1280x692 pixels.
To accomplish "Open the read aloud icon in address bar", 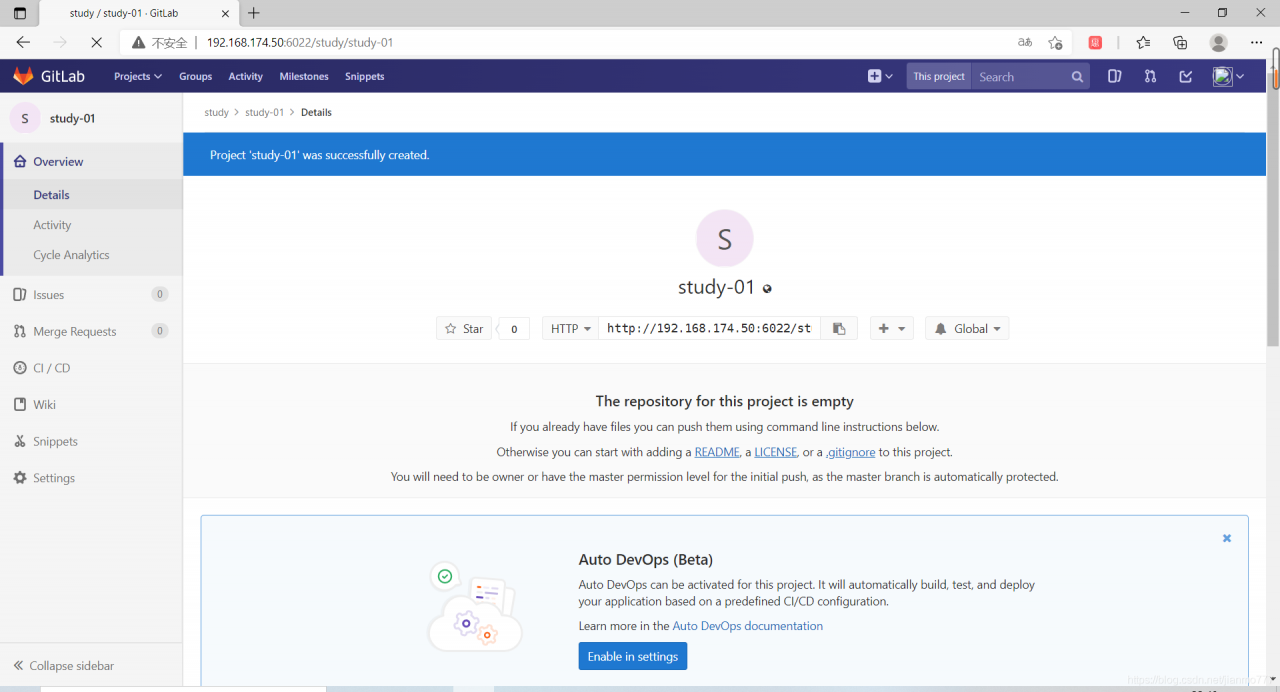I will 1025,42.
